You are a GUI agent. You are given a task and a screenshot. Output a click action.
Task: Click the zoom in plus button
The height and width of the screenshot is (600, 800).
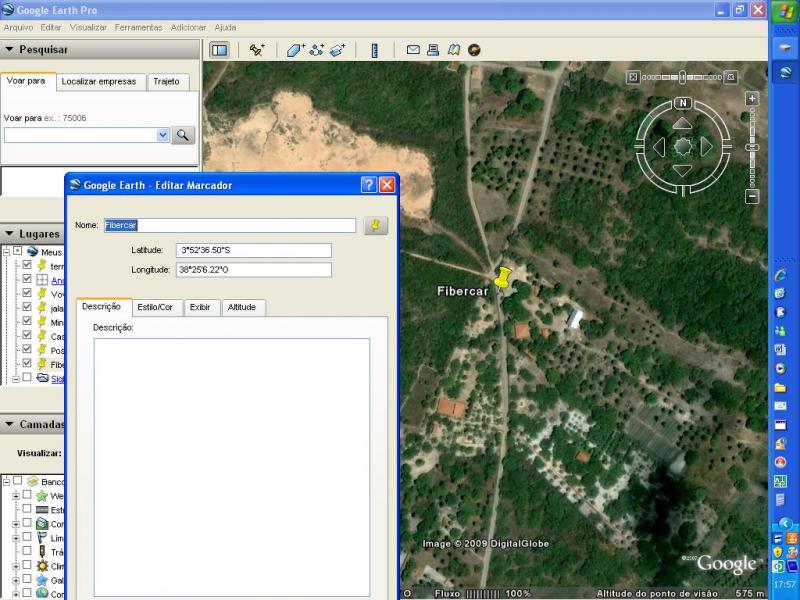[752, 98]
